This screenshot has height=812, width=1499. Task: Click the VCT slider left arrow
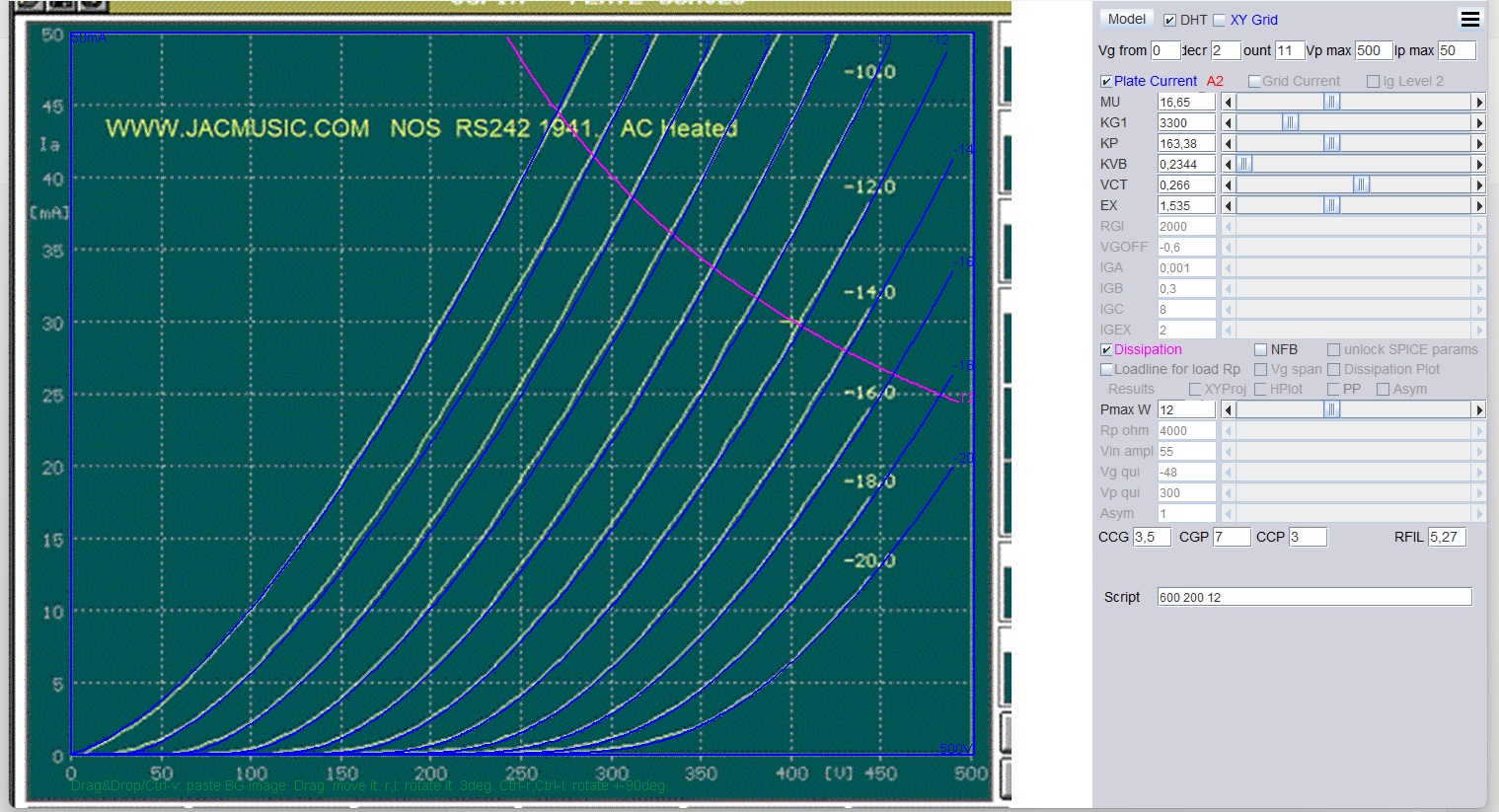(x=1229, y=185)
